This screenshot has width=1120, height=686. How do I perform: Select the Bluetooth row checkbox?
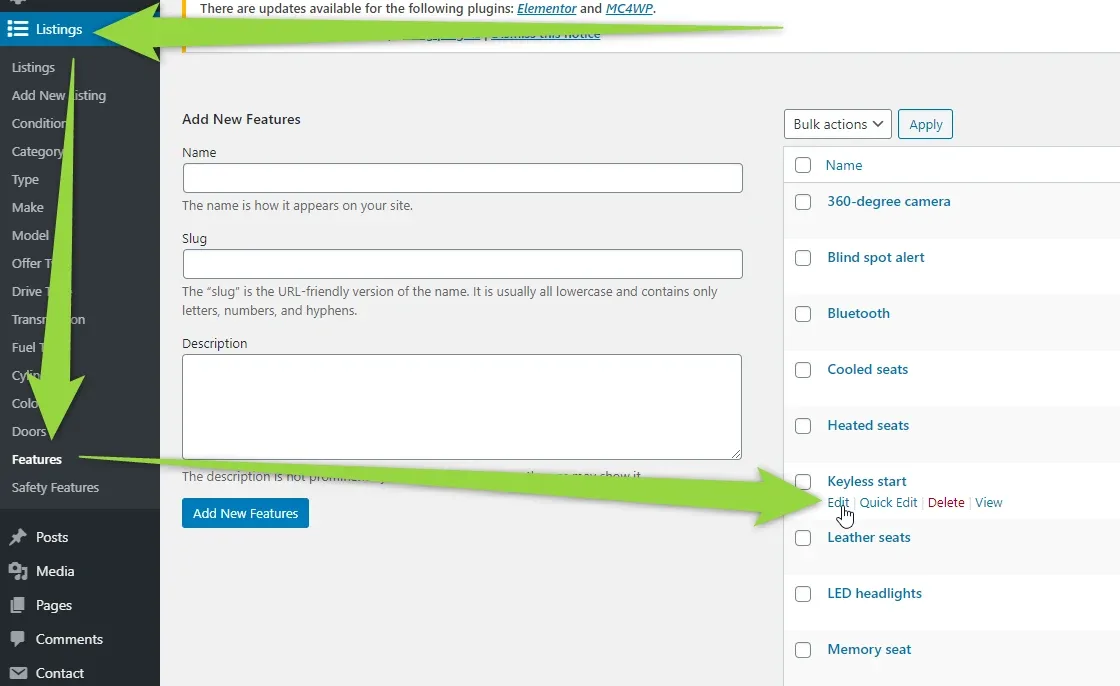click(x=803, y=314)
